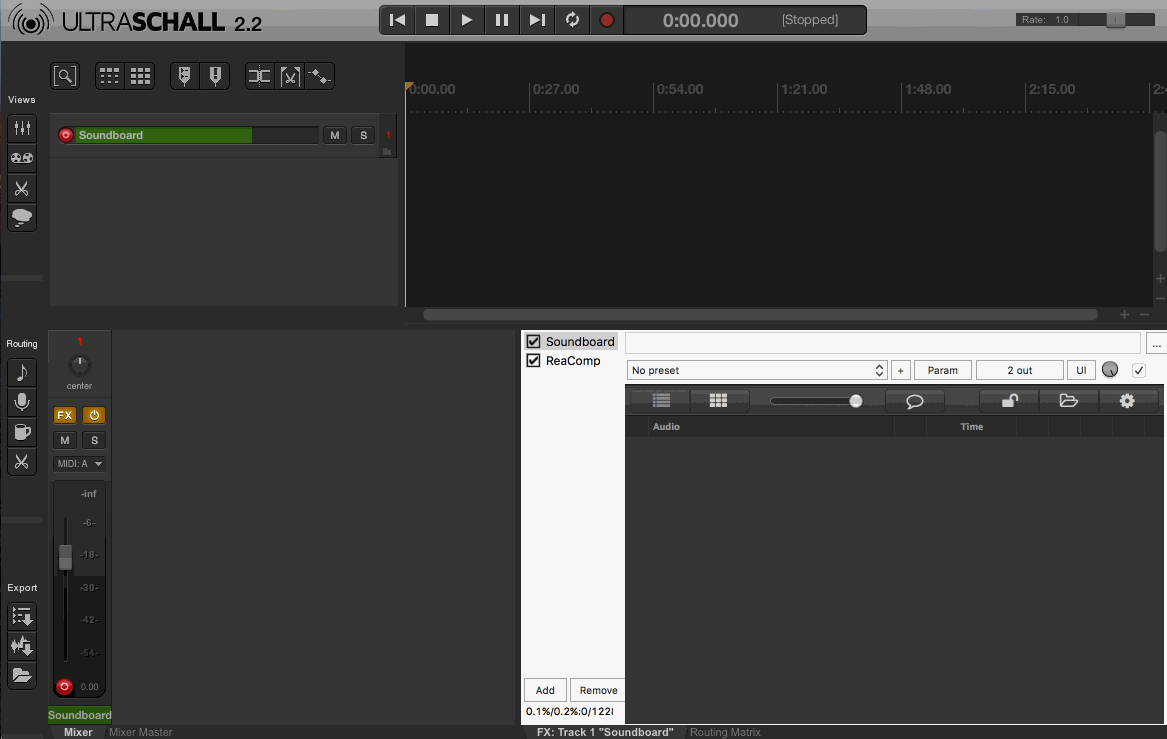Switch to FX: Track 1 "Soundboard" tab
This screenshot has height=739, width=1167.
[x=605, y=732]
